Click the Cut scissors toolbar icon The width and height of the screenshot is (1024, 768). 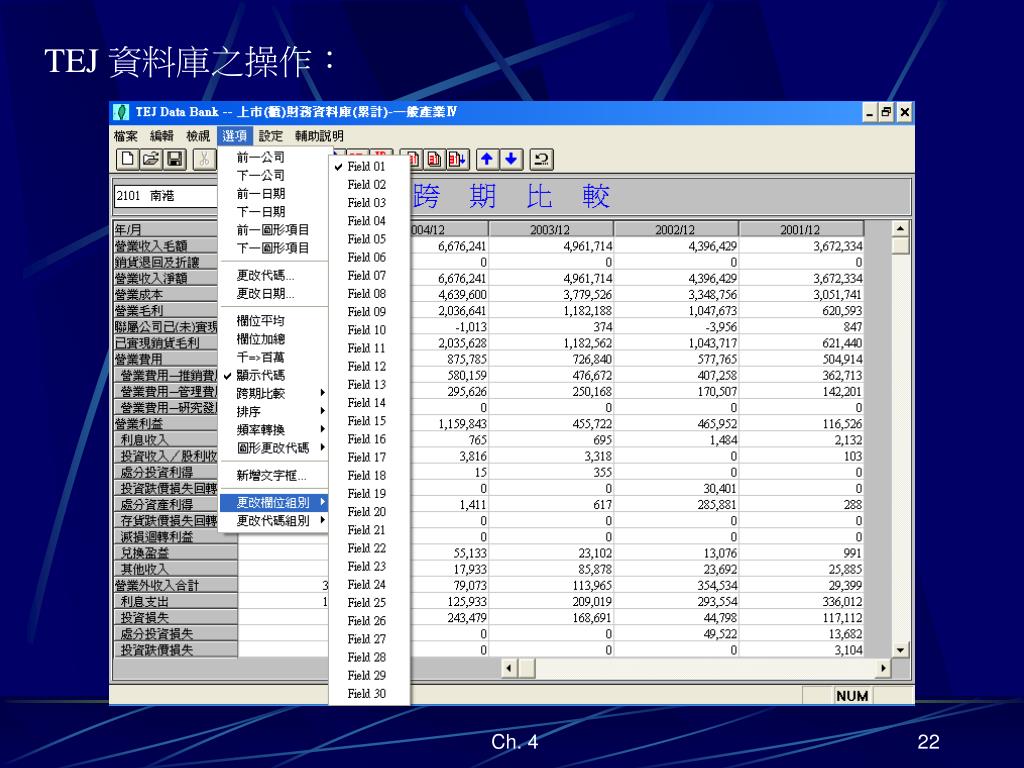pos(204,159)
